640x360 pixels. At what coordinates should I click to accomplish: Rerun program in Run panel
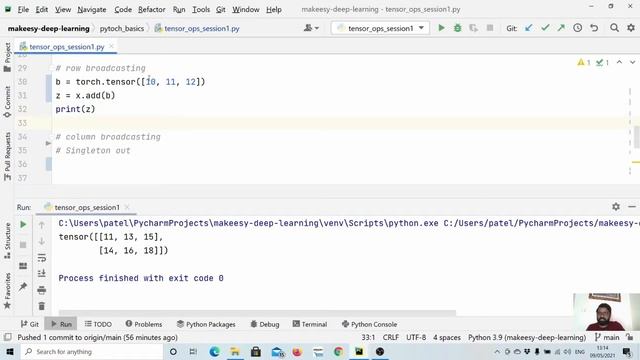pos(23,224)
